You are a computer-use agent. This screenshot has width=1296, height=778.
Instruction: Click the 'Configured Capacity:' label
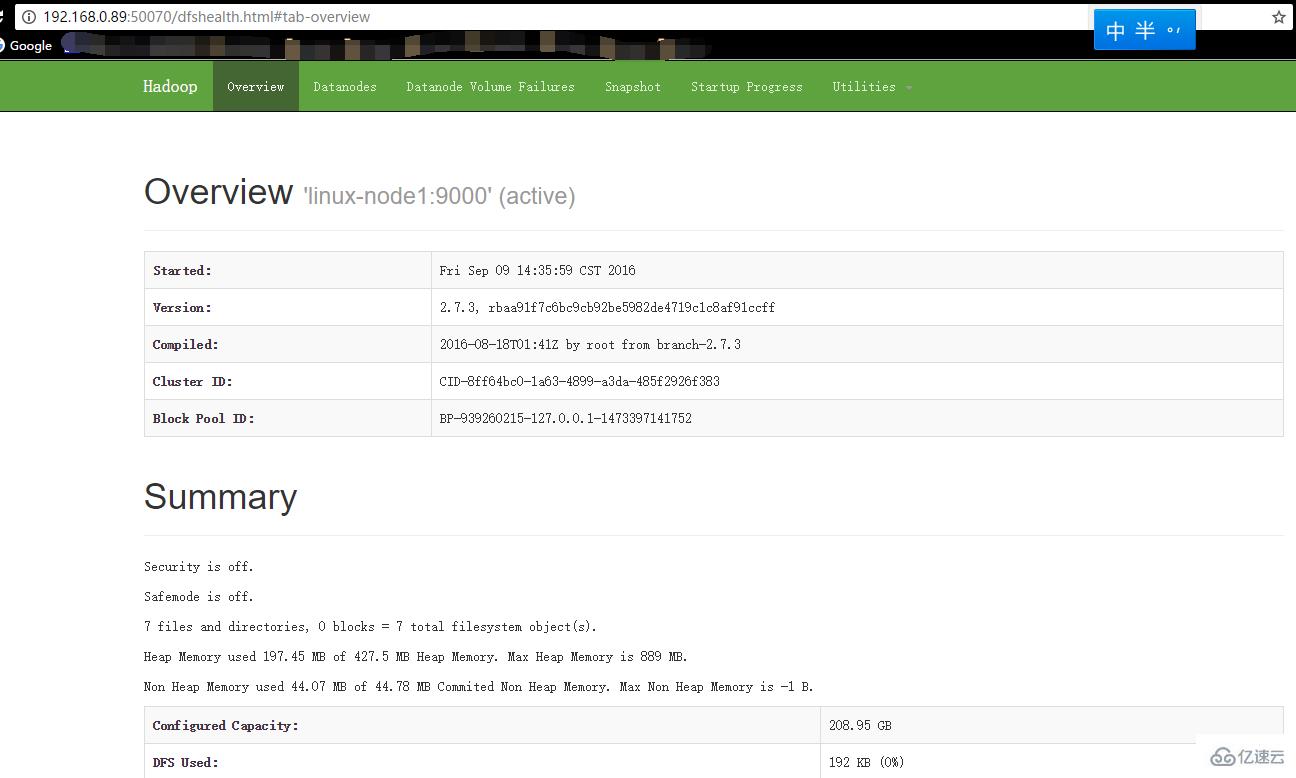click(226, 725)
